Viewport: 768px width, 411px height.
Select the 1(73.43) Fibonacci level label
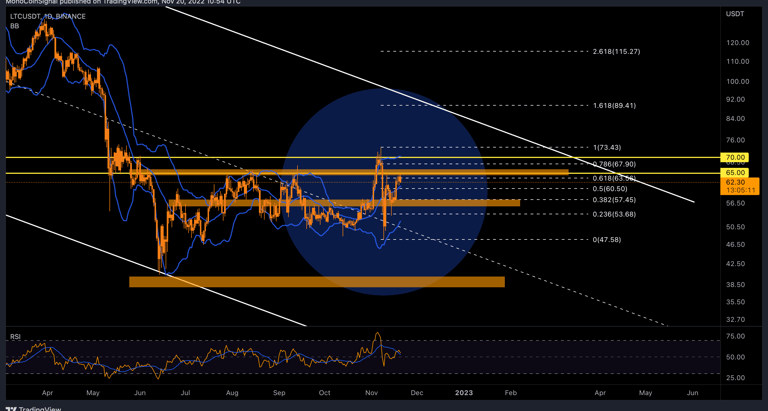[607, 147]
